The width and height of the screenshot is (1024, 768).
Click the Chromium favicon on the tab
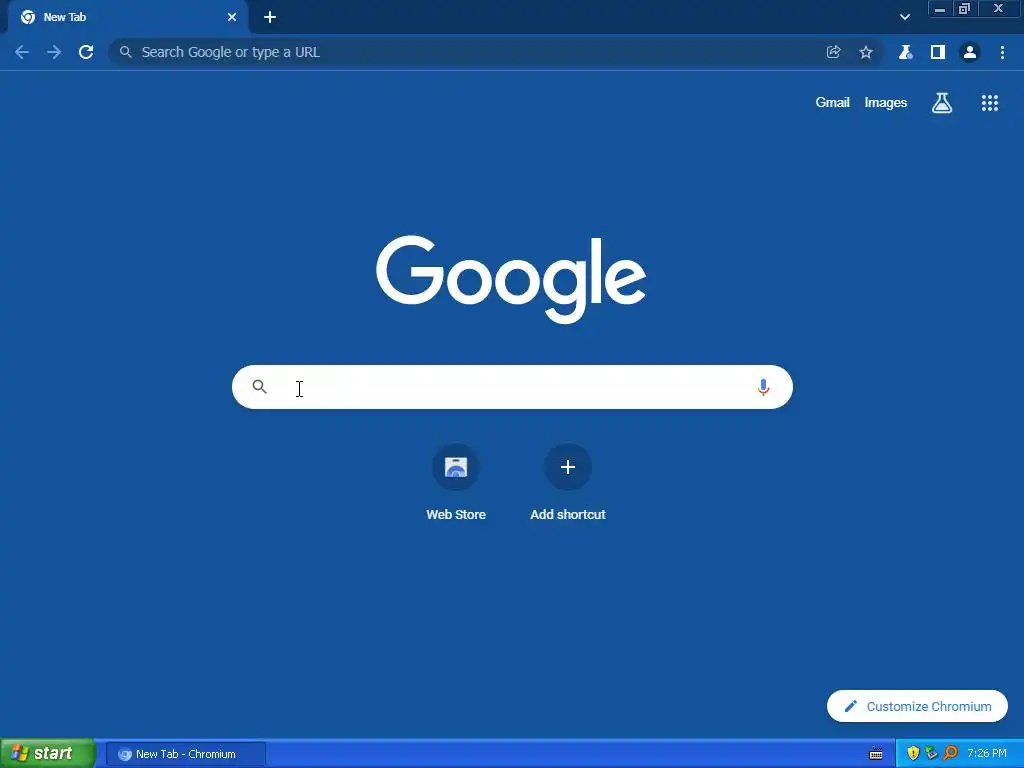(x=28, y=17)
